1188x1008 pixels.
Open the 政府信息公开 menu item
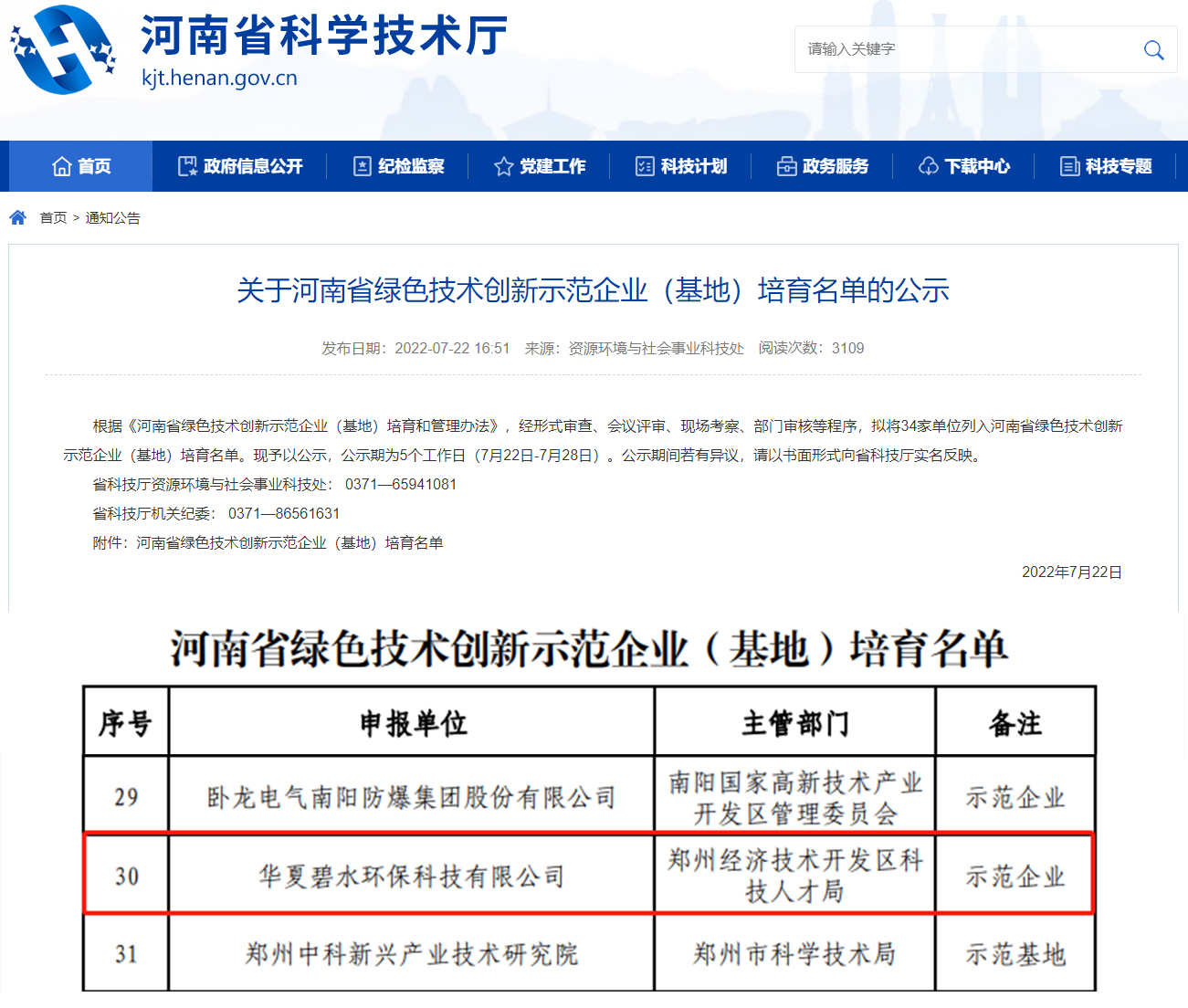pyautogui.click(x=239, y=166)
